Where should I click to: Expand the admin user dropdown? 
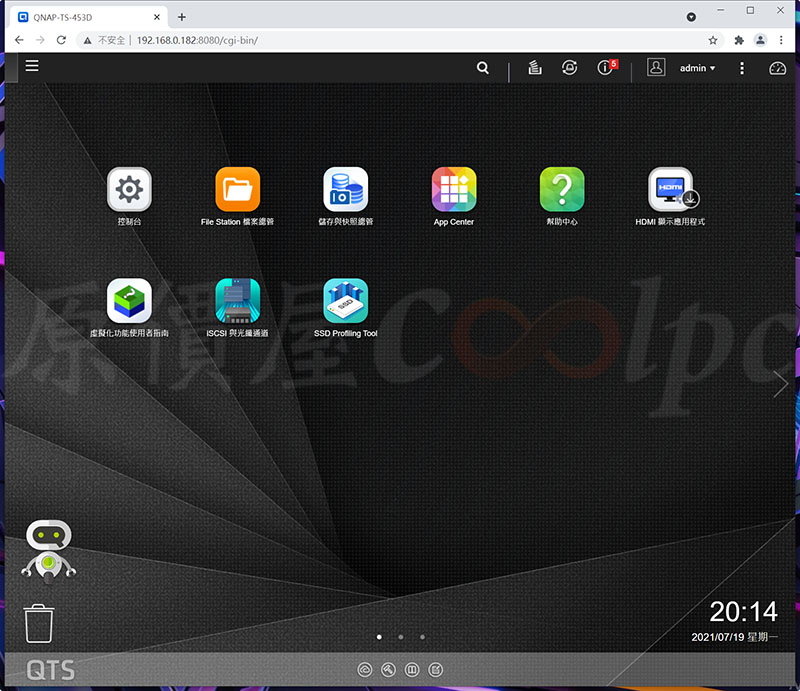[697, 68]
